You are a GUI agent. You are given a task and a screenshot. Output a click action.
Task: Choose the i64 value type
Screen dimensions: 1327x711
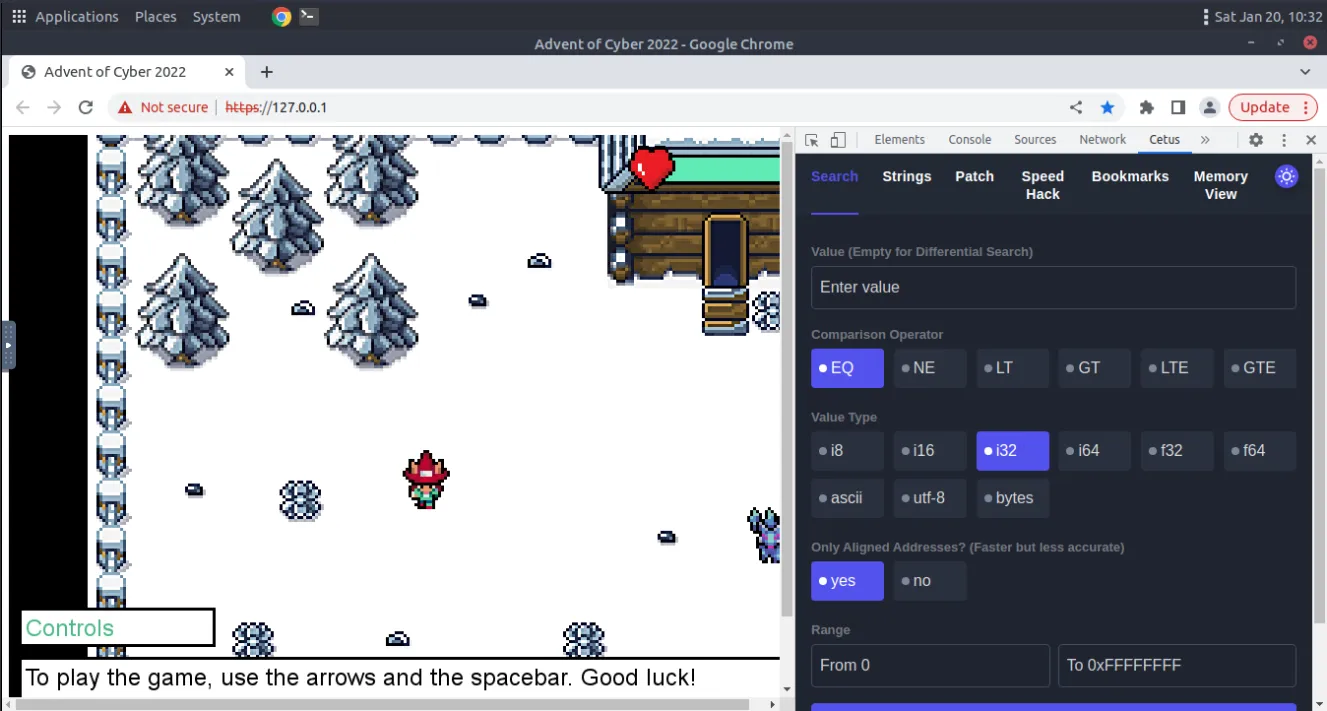(x=1095, y=451)
